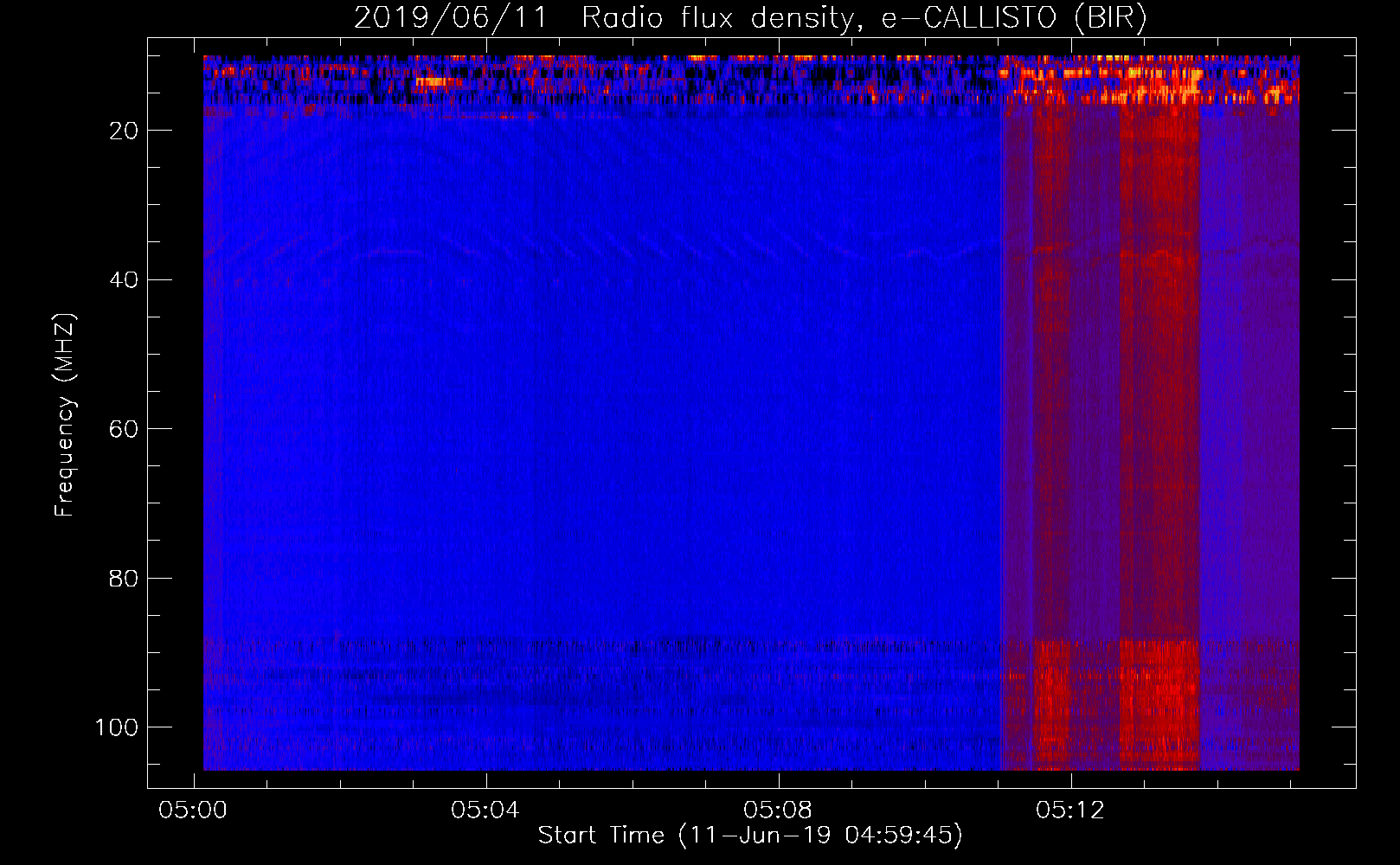Click the 20 MHz frequency tick label
The image size is (1400, 865).
pyautogui.click(x=125, y=131)
